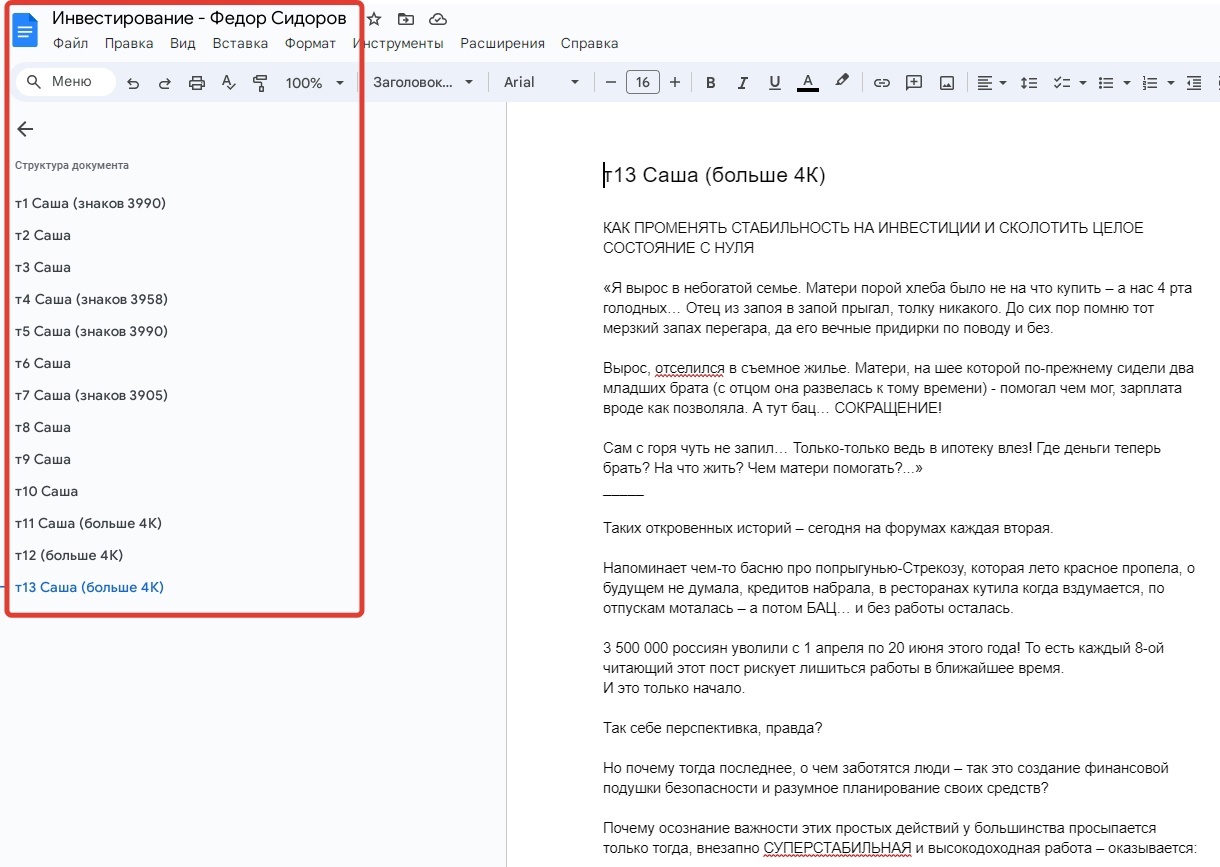1220x867 pixels.
Task: Close the outline with the back arrow
Action: coord(26,129)
